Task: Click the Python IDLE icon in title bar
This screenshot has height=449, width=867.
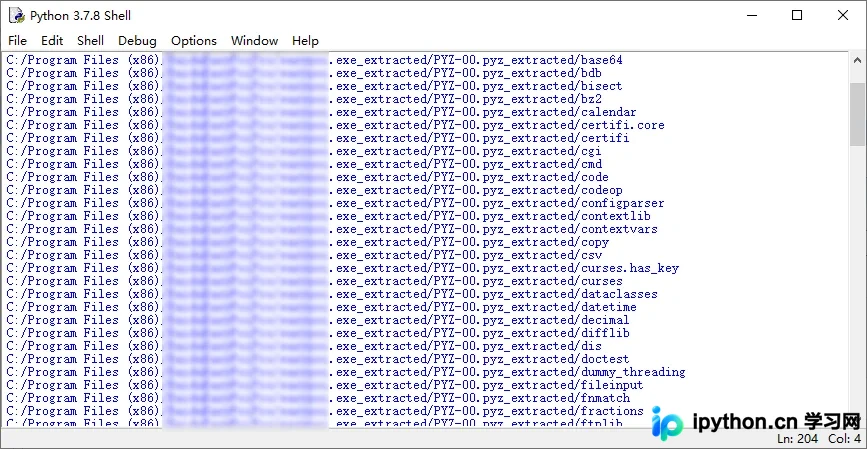Action: tap(17, 15)
